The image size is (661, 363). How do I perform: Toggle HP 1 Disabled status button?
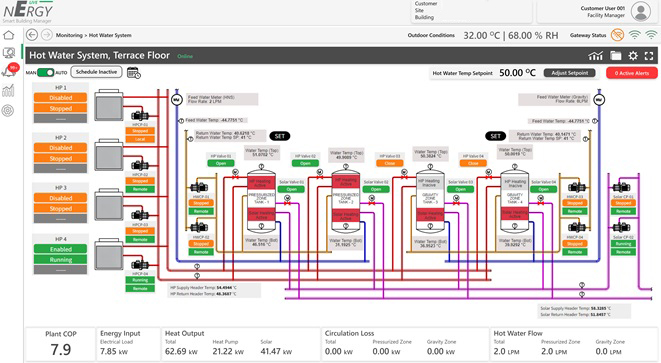(61, 98)
